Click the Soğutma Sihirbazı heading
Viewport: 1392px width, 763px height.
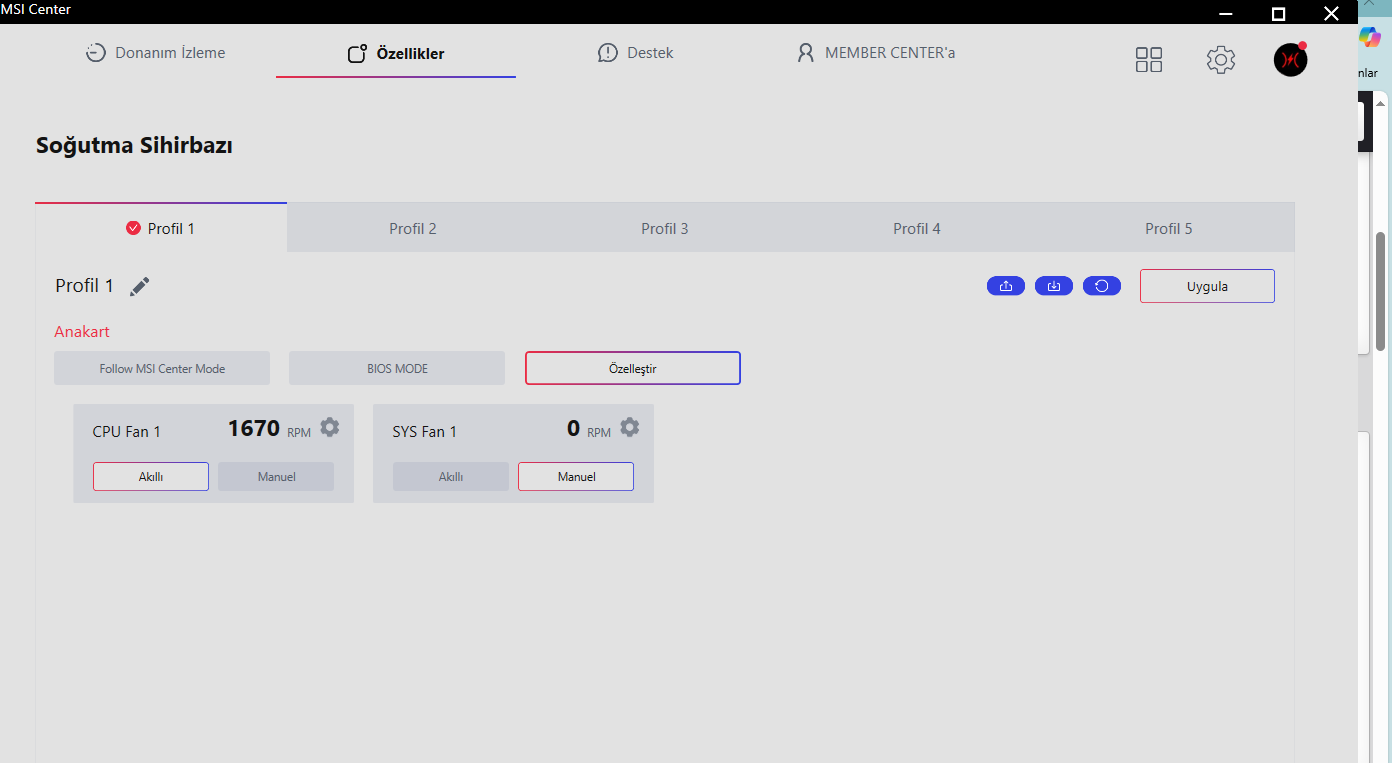[x=134, y=145]
